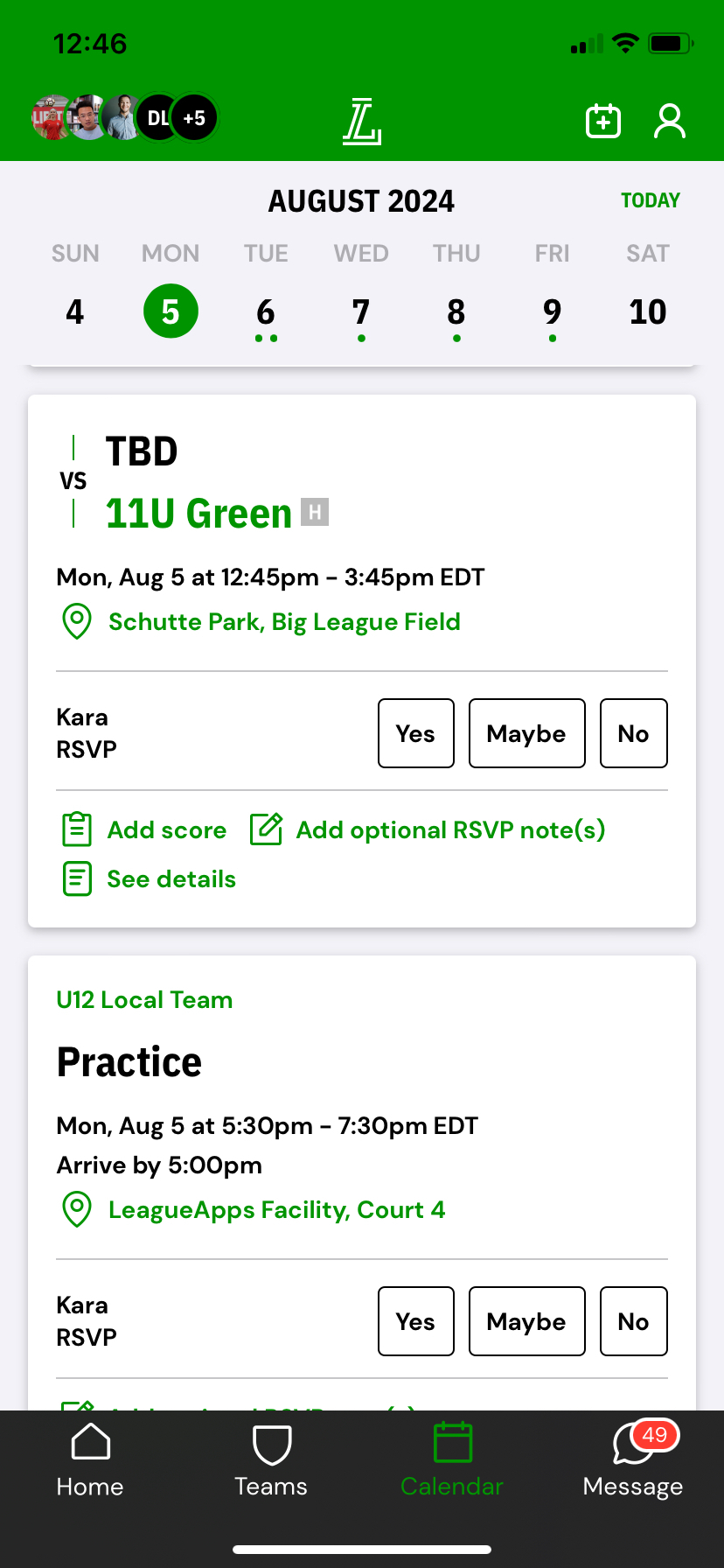Tap the LeagueApps logo in header
The width and height of the screenshot is (724, 1568).
coord(362,121)
